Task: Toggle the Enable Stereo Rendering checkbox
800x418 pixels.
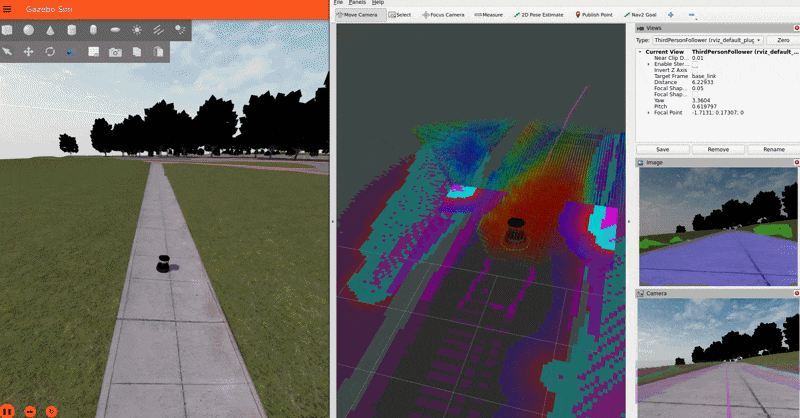Action: click(695, 63)
